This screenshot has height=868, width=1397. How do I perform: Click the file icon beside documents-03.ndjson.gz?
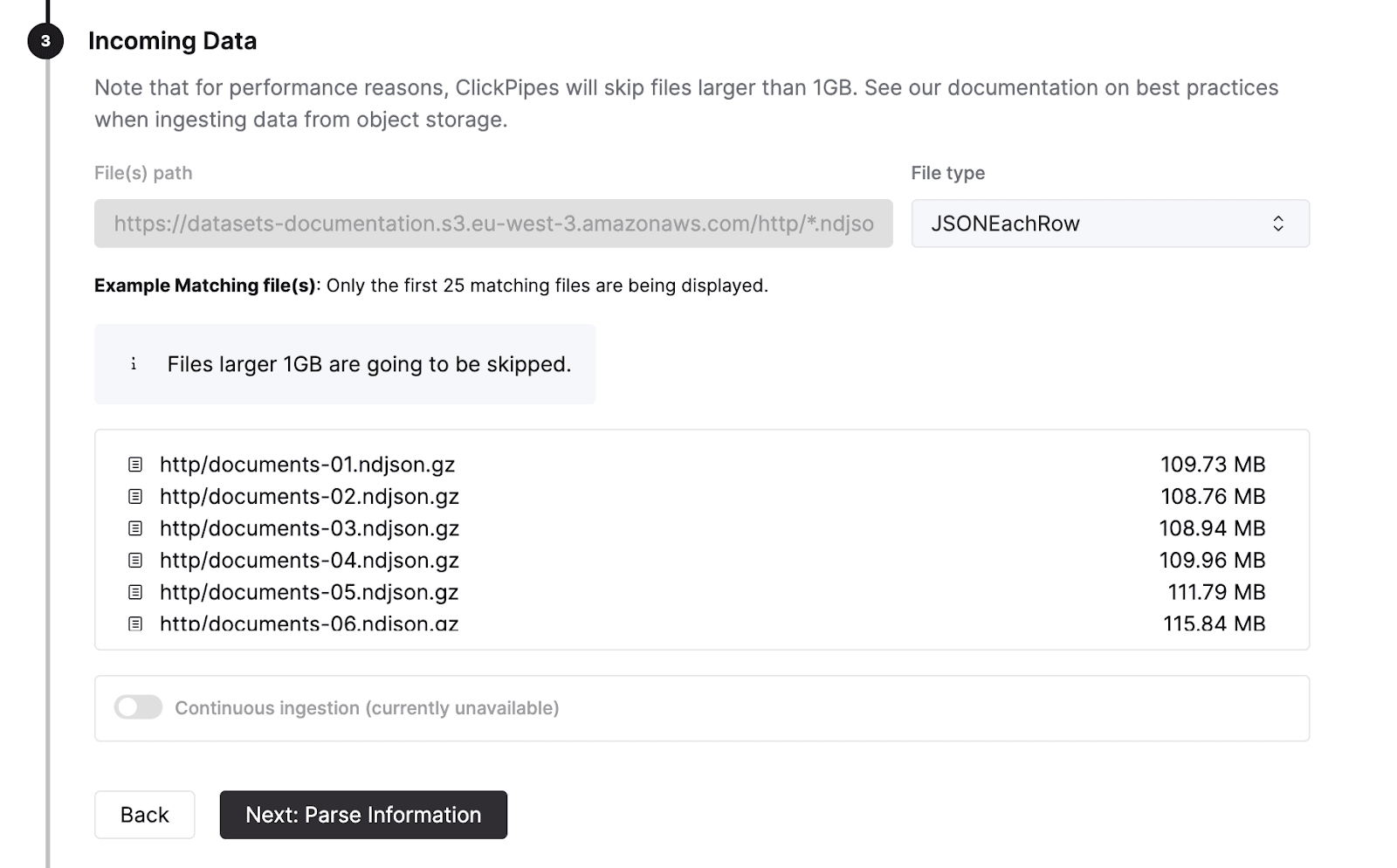click(x=135, y=528)
